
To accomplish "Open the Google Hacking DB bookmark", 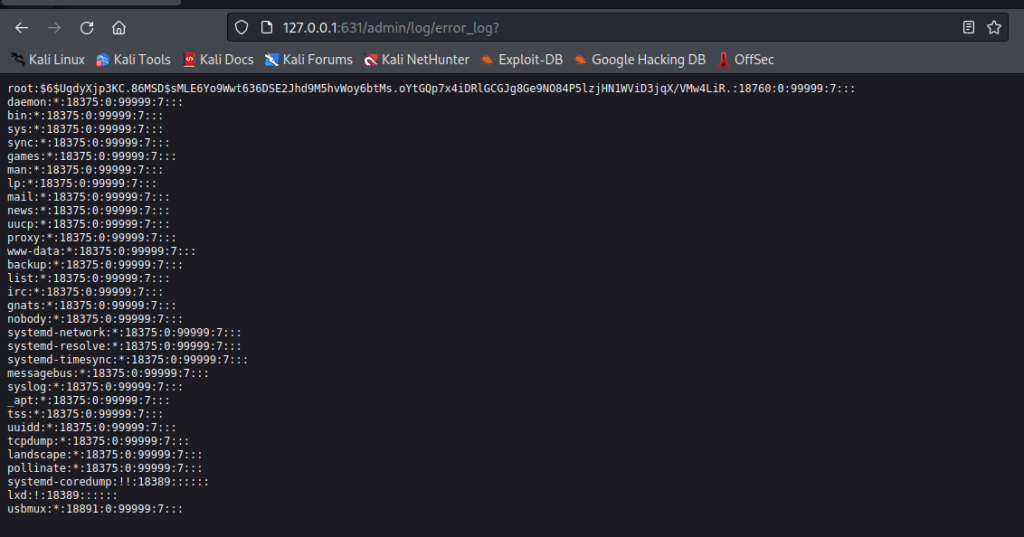I will click(x=639, y=60).
